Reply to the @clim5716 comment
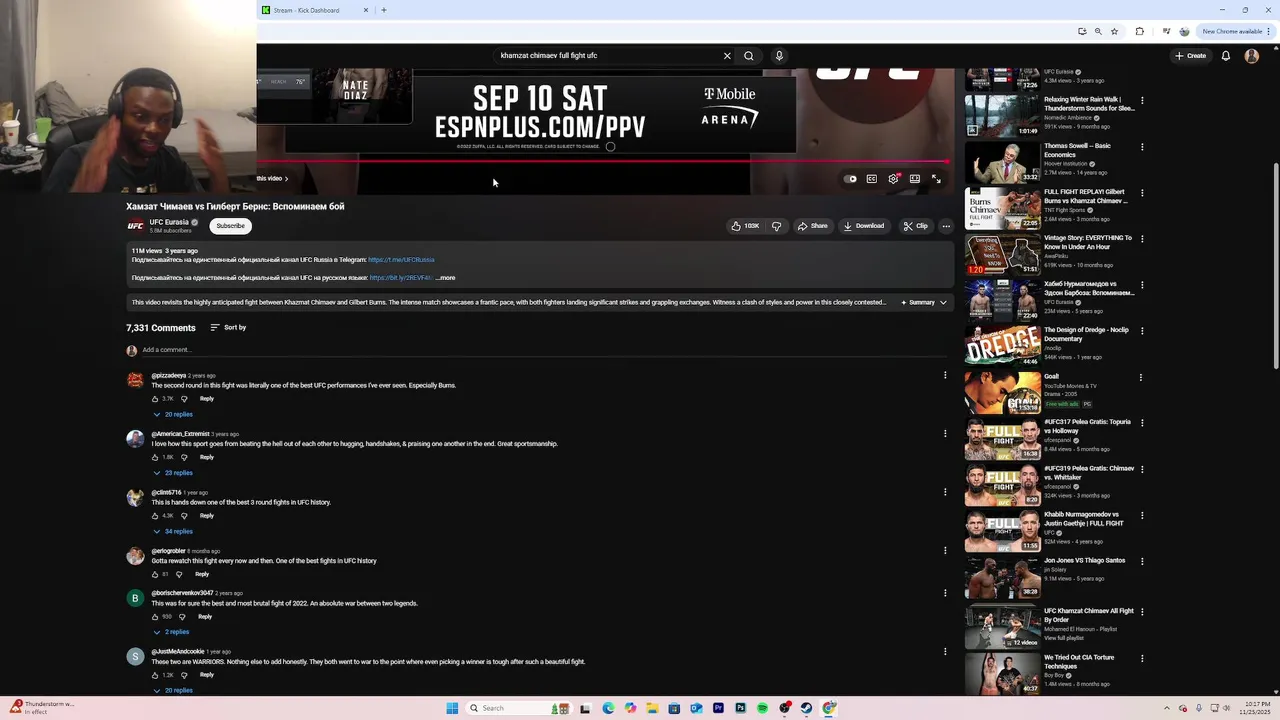 click(206, 516)
